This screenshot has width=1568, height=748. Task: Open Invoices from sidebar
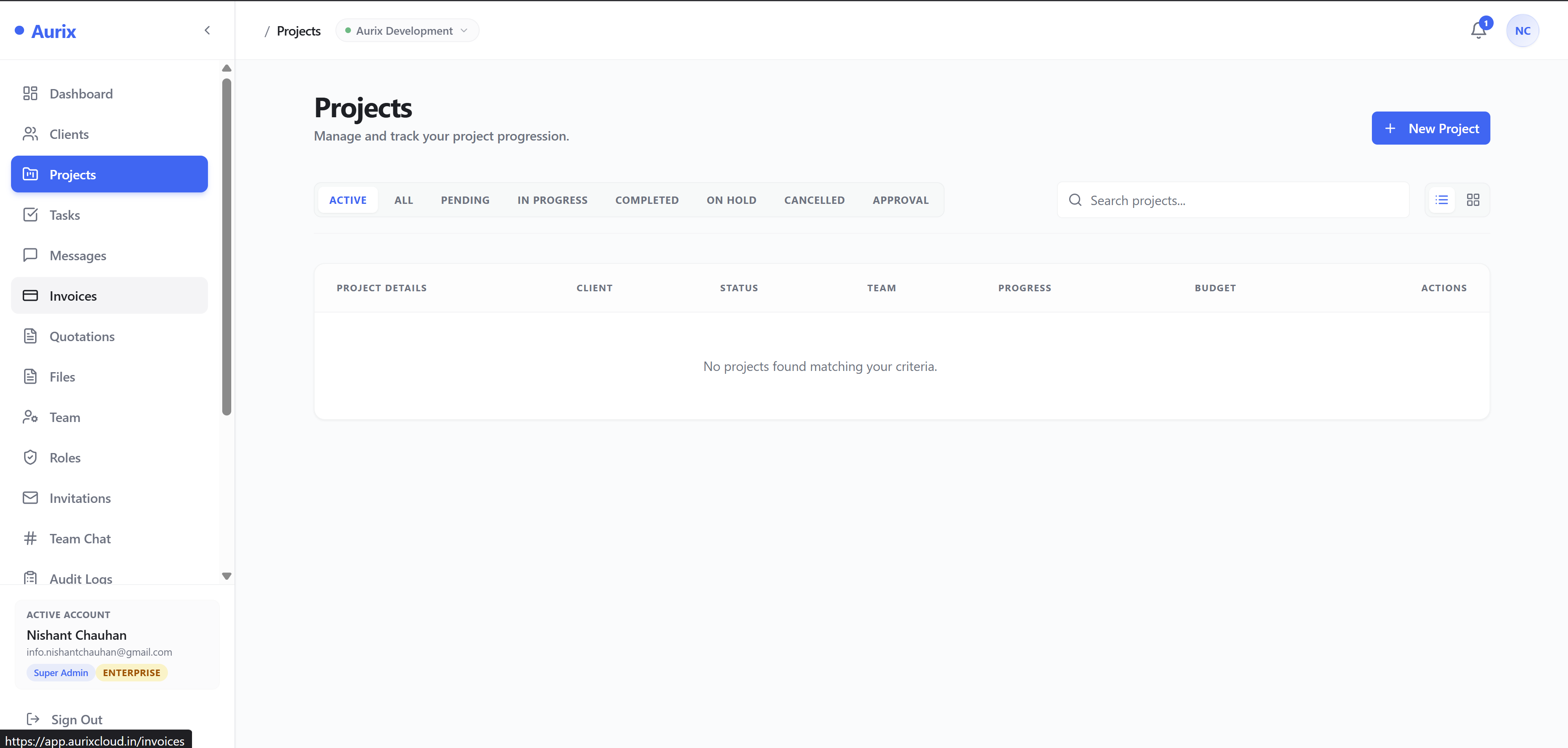[x=109, y=296]
